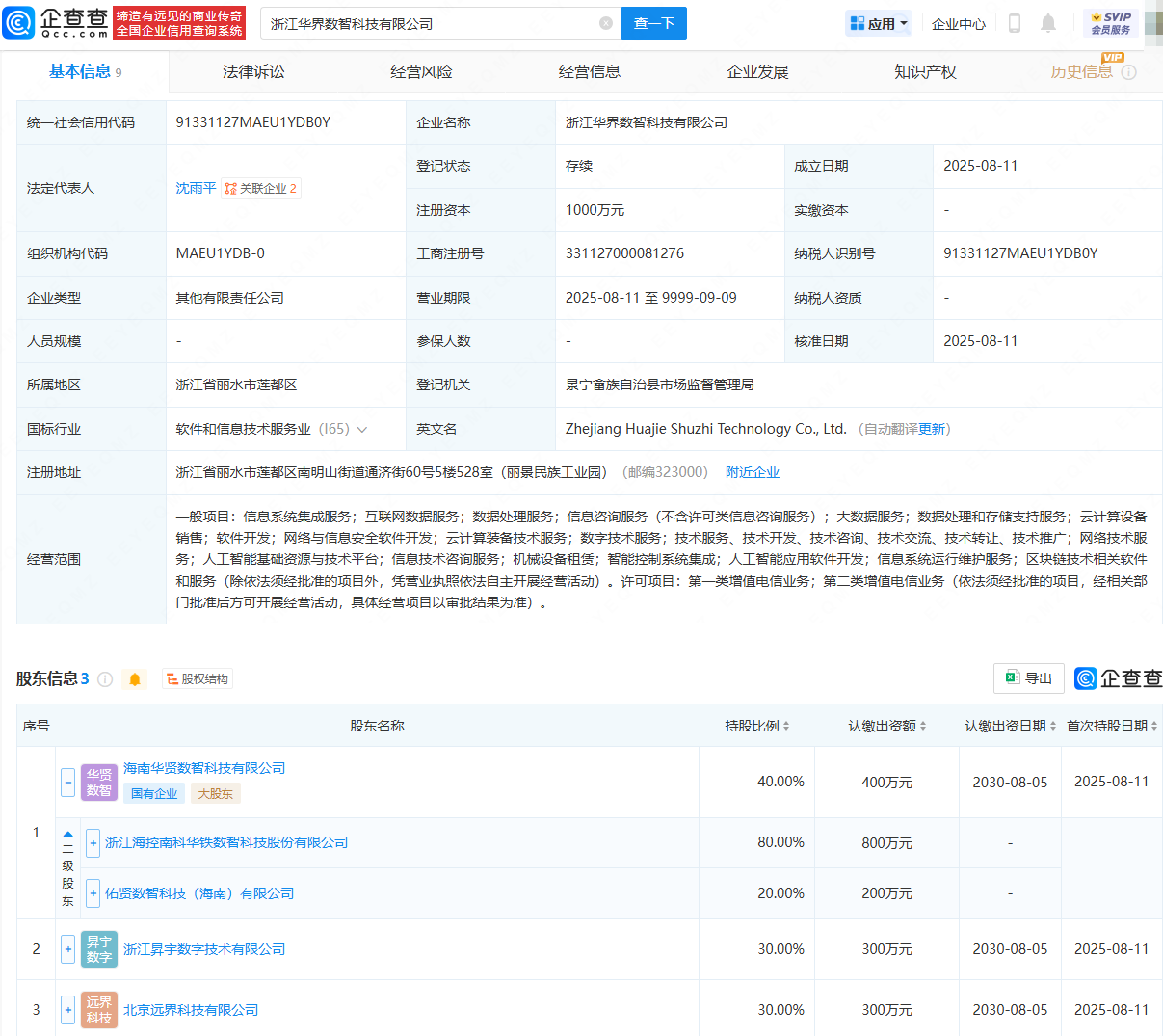This screenshot has width=1163, height=1036.
Task: Open 浙江海控南科华铁数智科技股份有限公司 link
Action: click(x=226, y=842)
